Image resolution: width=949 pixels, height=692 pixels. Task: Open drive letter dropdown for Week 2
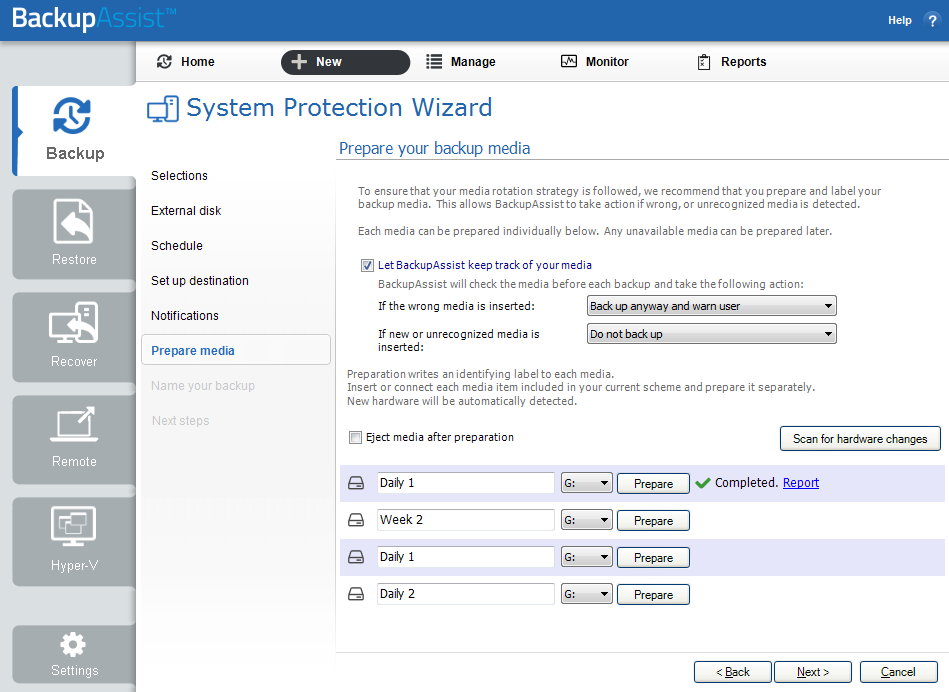coord(586,520)
